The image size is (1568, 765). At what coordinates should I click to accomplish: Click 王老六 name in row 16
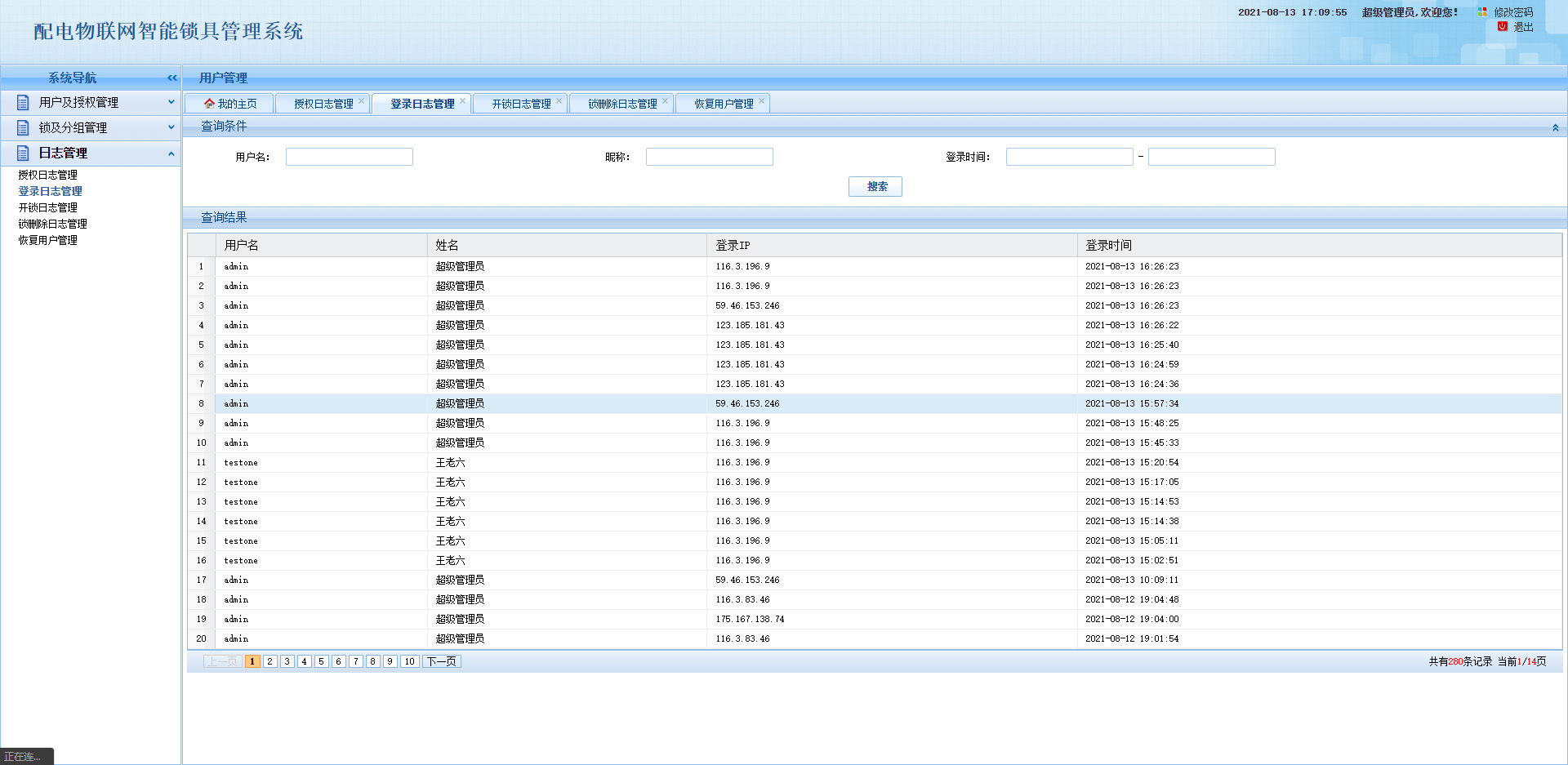pyautogui.click(x=450, y=560)
